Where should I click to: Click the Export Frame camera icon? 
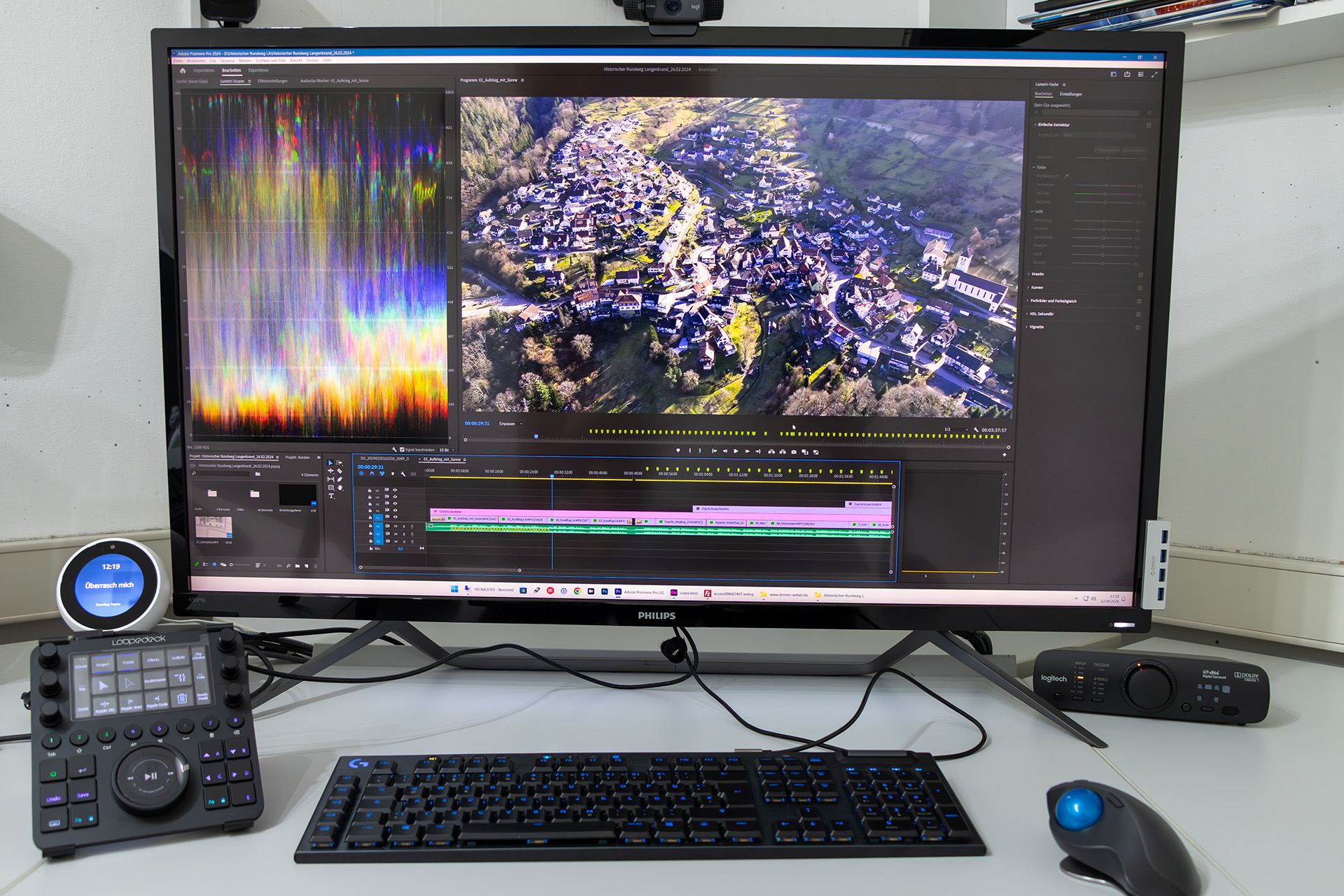point(793,451)
